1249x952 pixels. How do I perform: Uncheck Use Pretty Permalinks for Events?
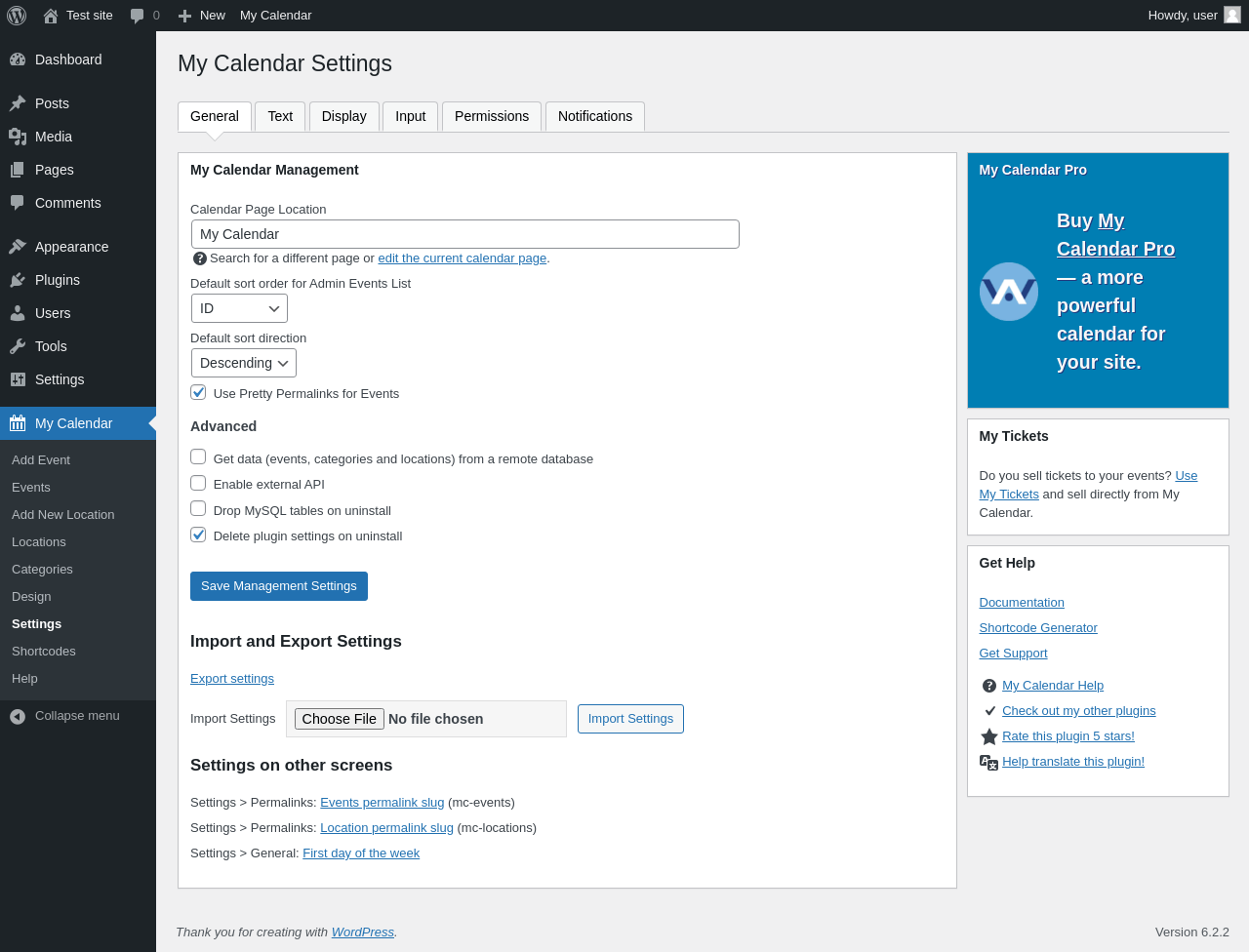point(198,392)
